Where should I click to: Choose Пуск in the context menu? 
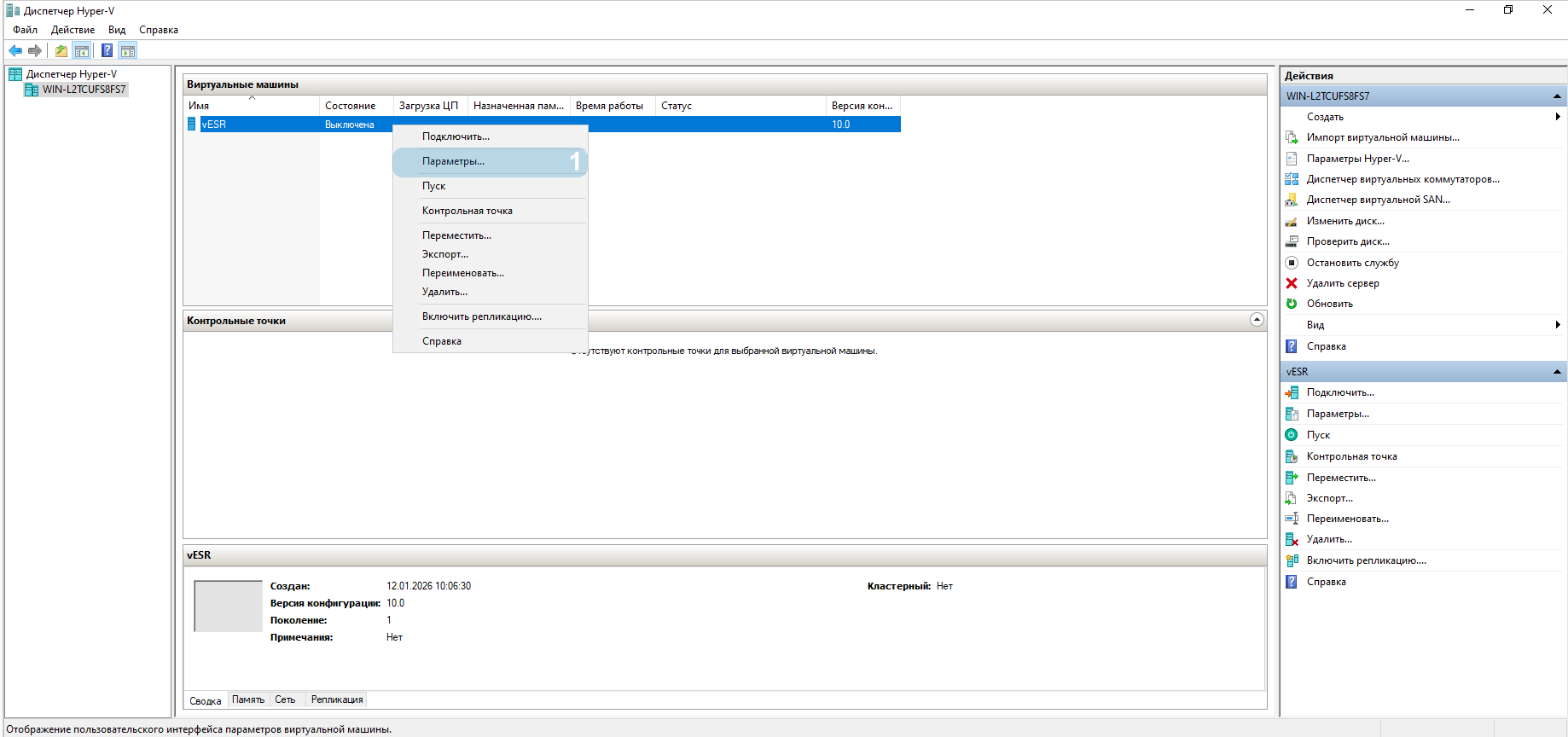tap(491, 186)
